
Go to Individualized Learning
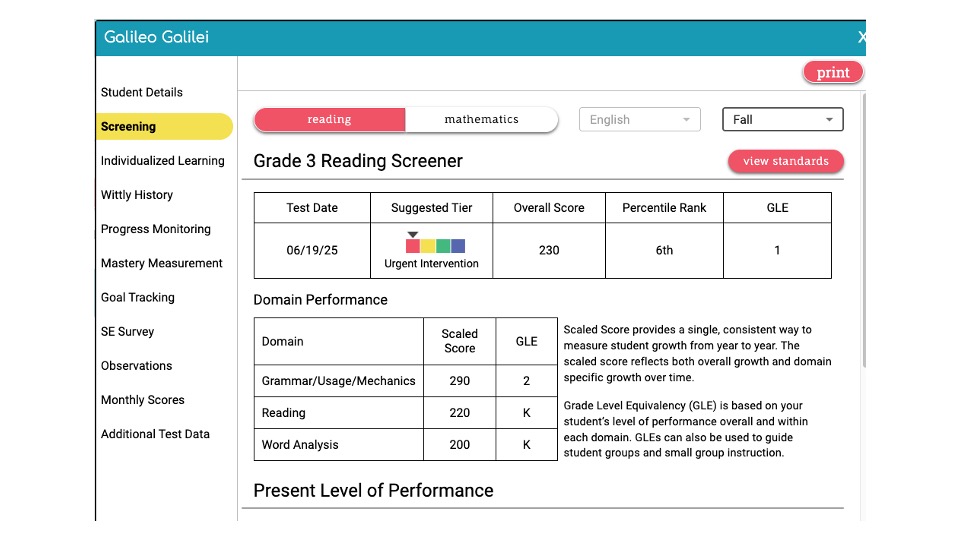click(162, 161)
